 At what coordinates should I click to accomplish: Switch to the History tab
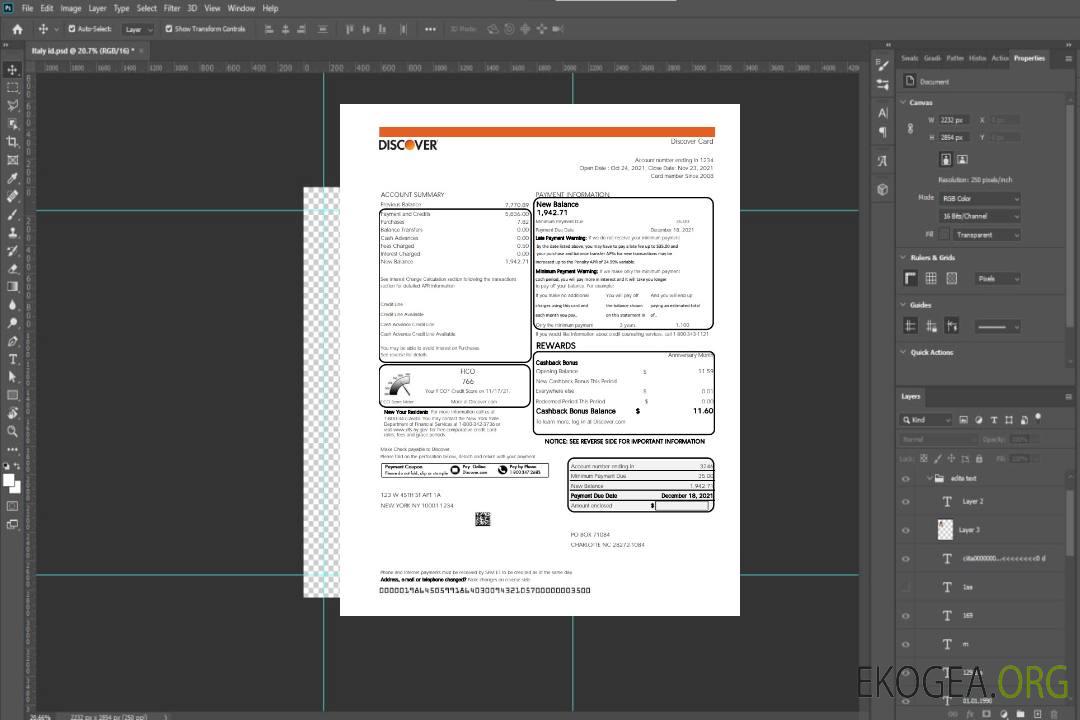977,59
